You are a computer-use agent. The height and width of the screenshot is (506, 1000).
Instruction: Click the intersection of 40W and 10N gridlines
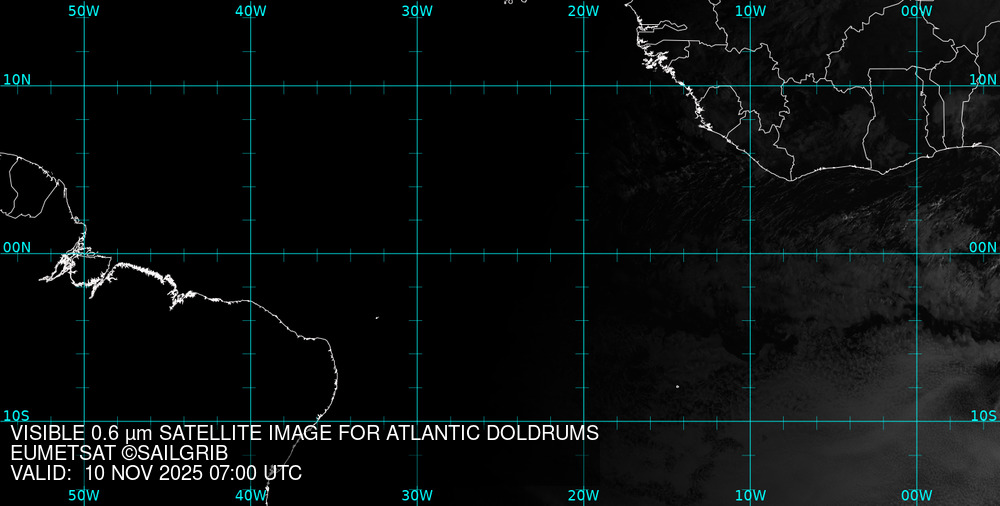[250, 86]
